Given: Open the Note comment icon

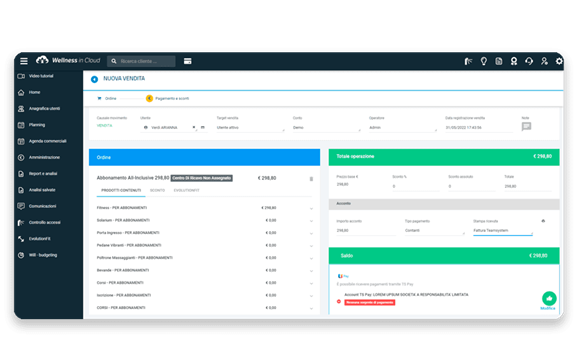Looking at the screenshot, I should click(x=526, y=126).
